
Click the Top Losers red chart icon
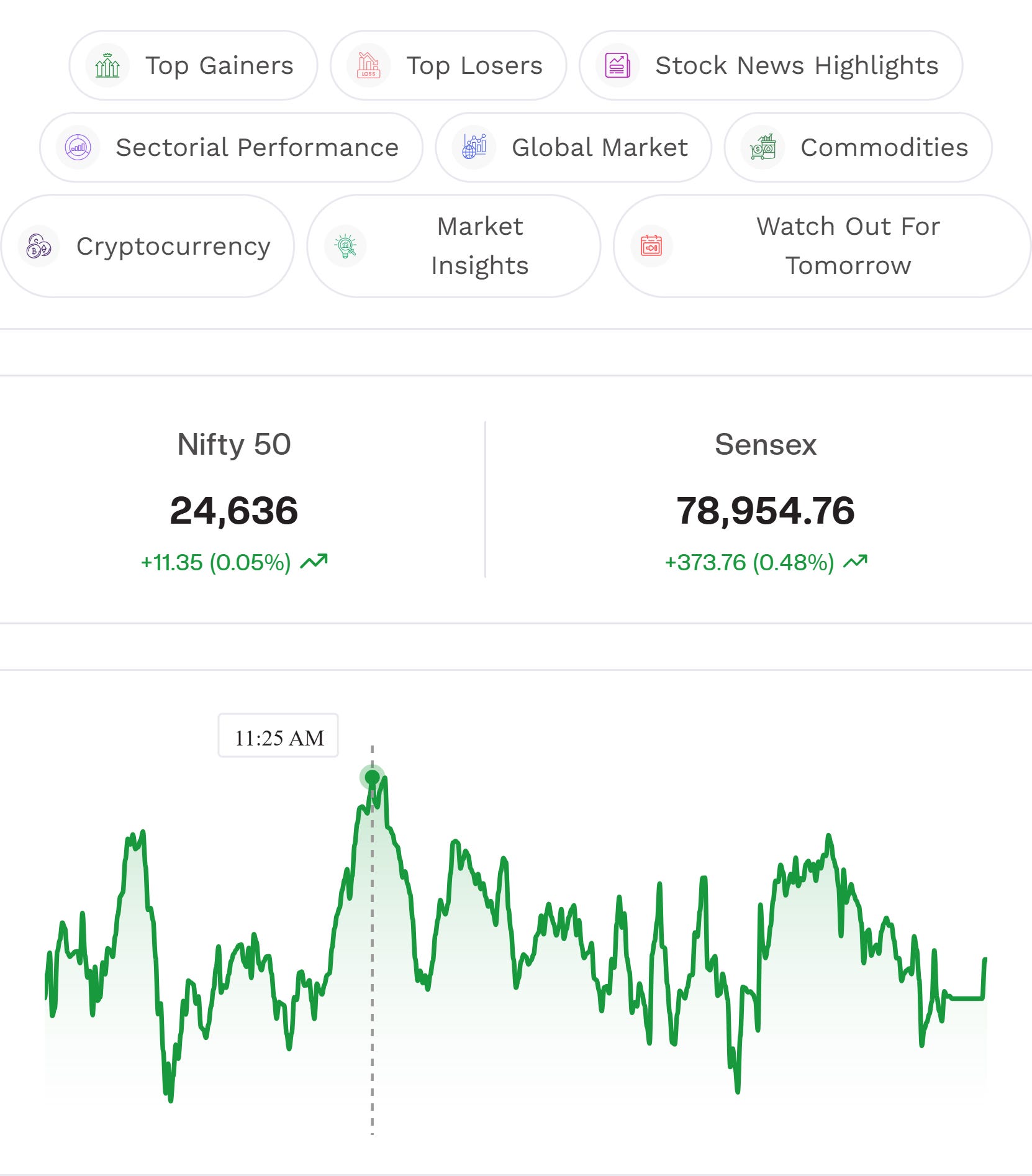pos(369,65)
